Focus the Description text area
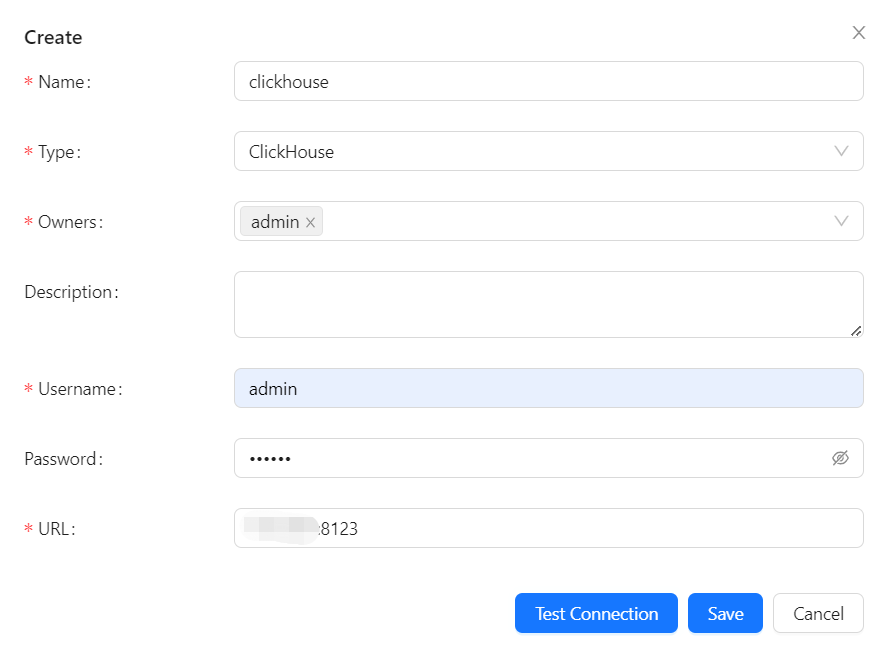Image resolution: width=891 pixels, height=655 pixels. (x=550, y=303)
